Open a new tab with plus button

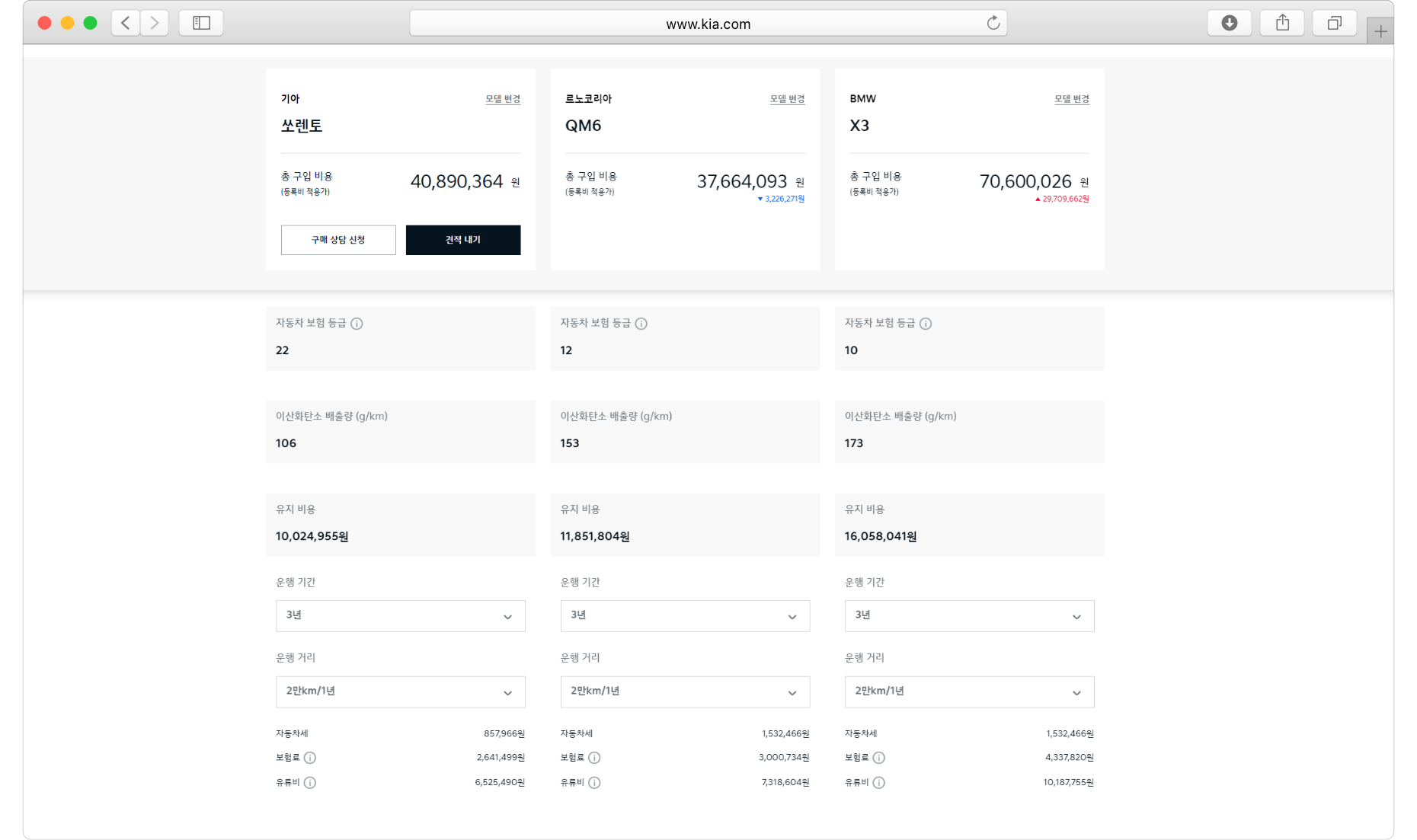(1380, 31)
